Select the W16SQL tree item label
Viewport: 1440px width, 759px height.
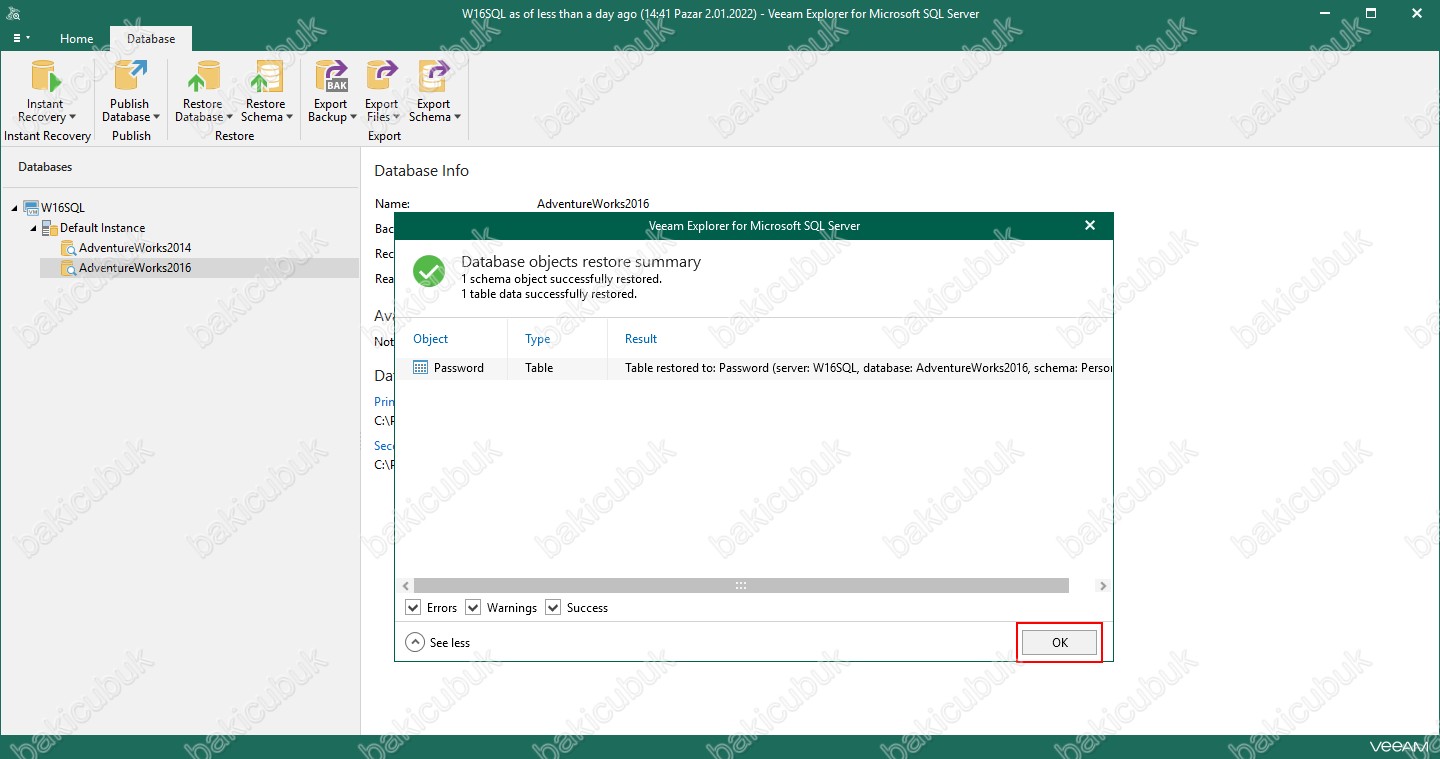coord(63,208)
